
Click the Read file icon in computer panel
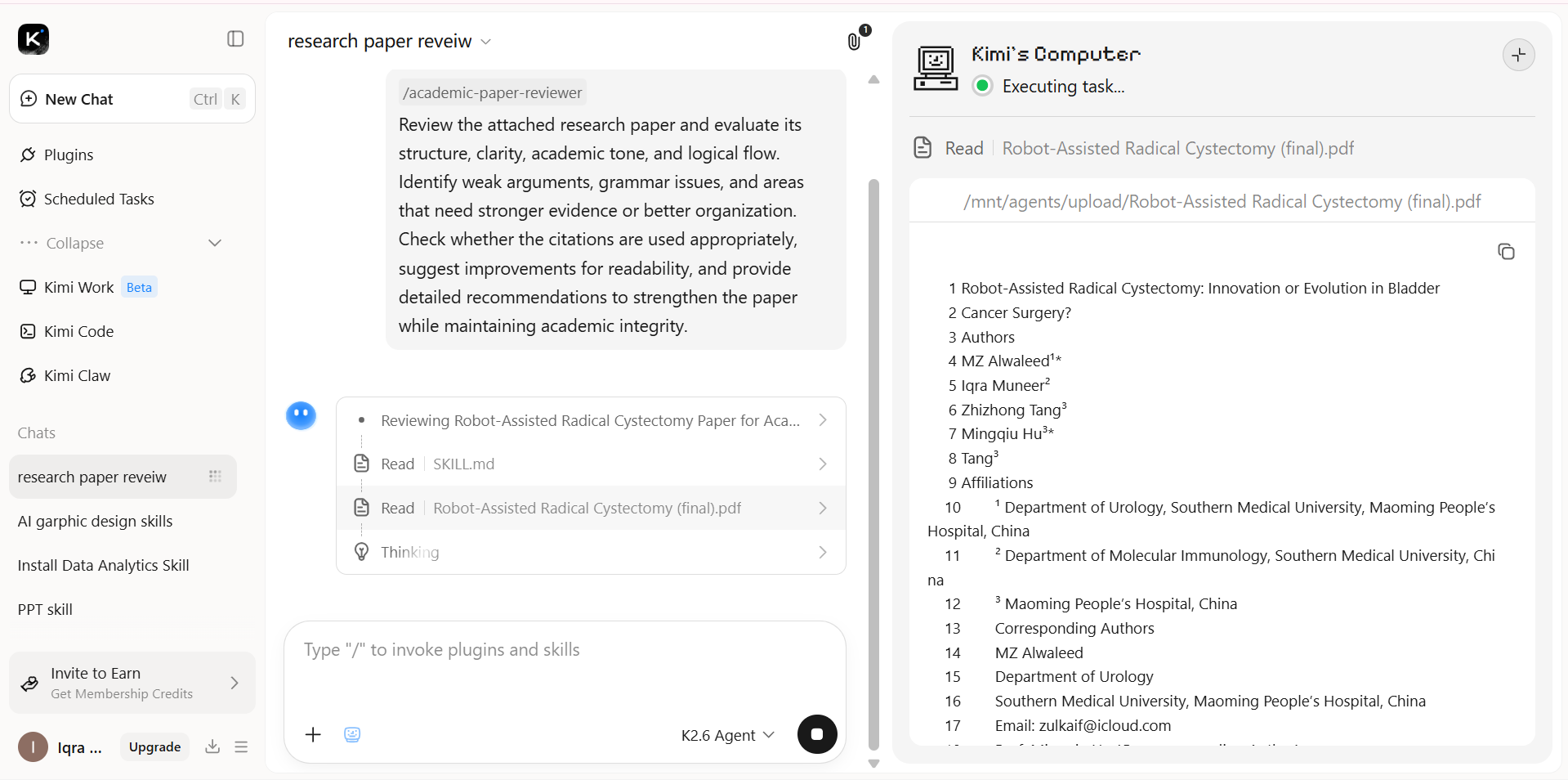click(922, 148)
